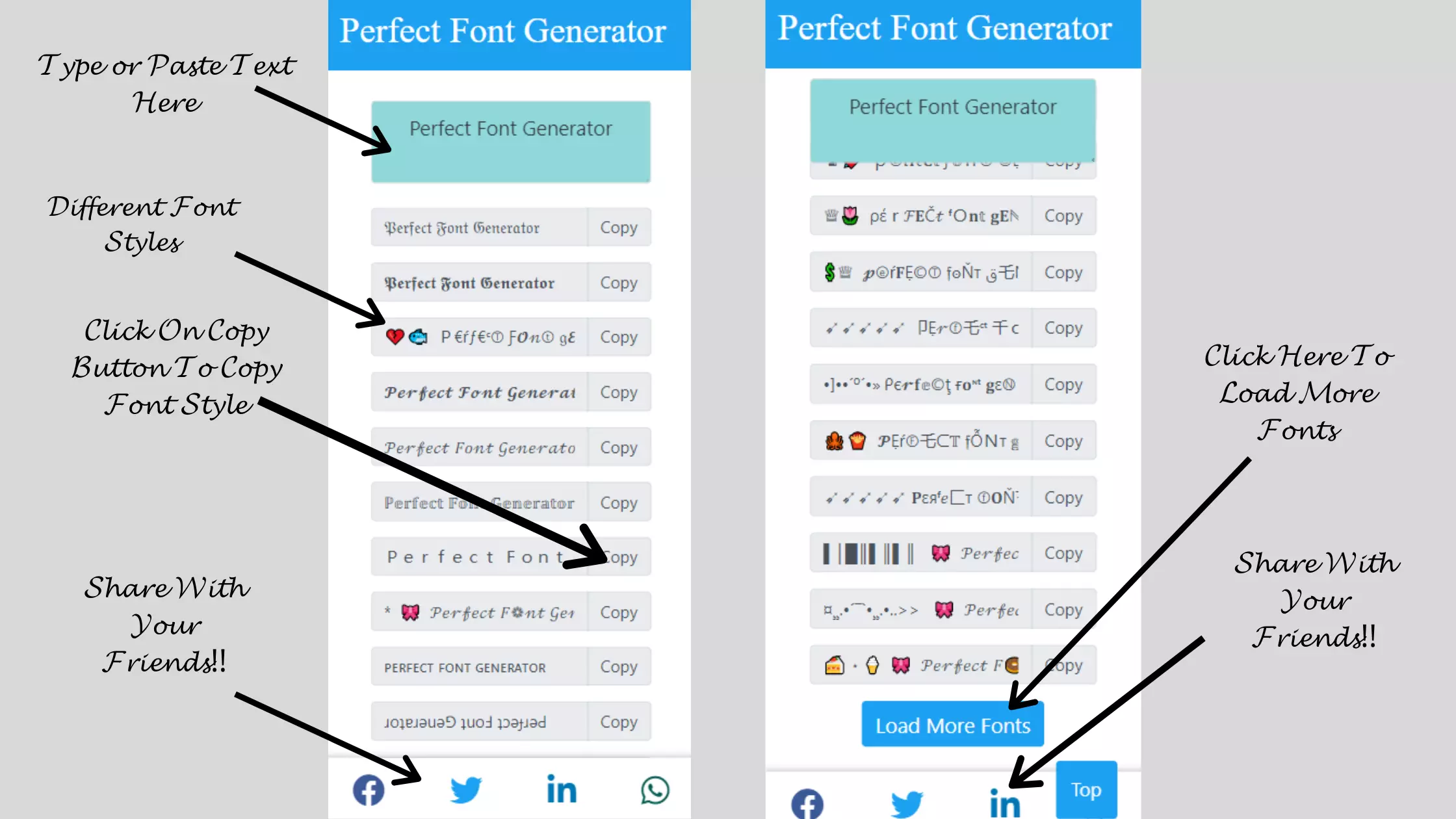
Task: Copy the reversed mirrored font style
Action: (x=618, y=722)
